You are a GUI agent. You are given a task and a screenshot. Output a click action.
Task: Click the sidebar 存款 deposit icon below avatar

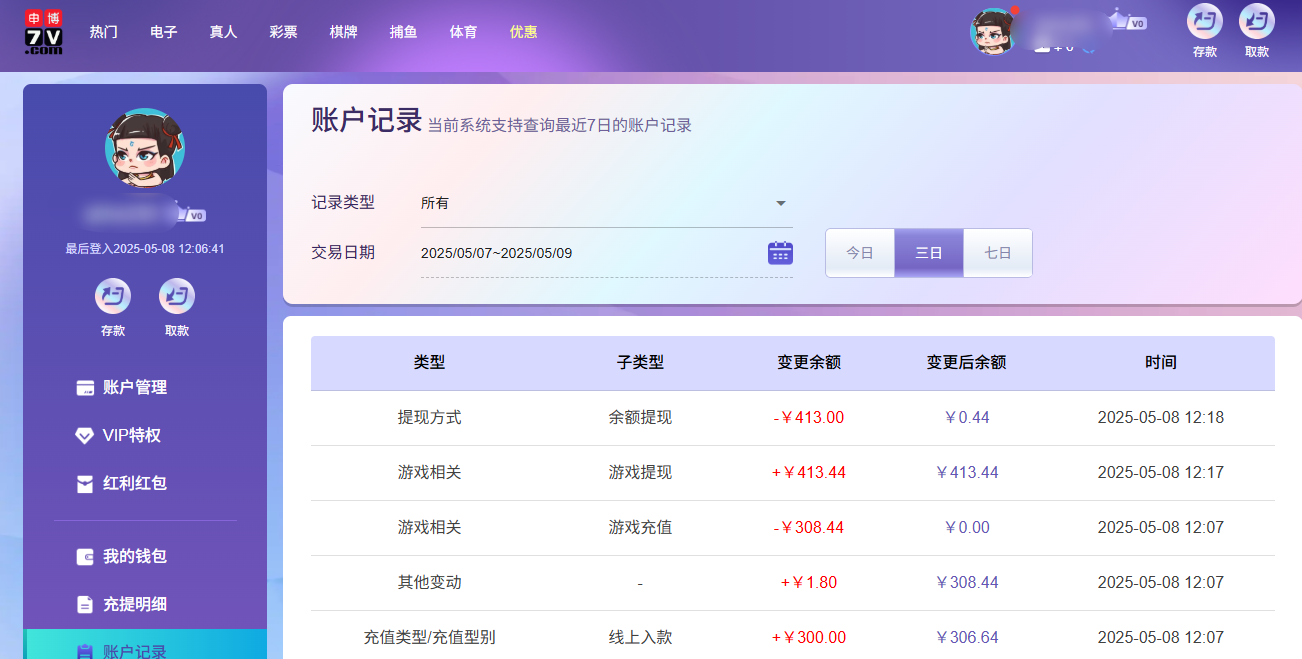(112, 295)
